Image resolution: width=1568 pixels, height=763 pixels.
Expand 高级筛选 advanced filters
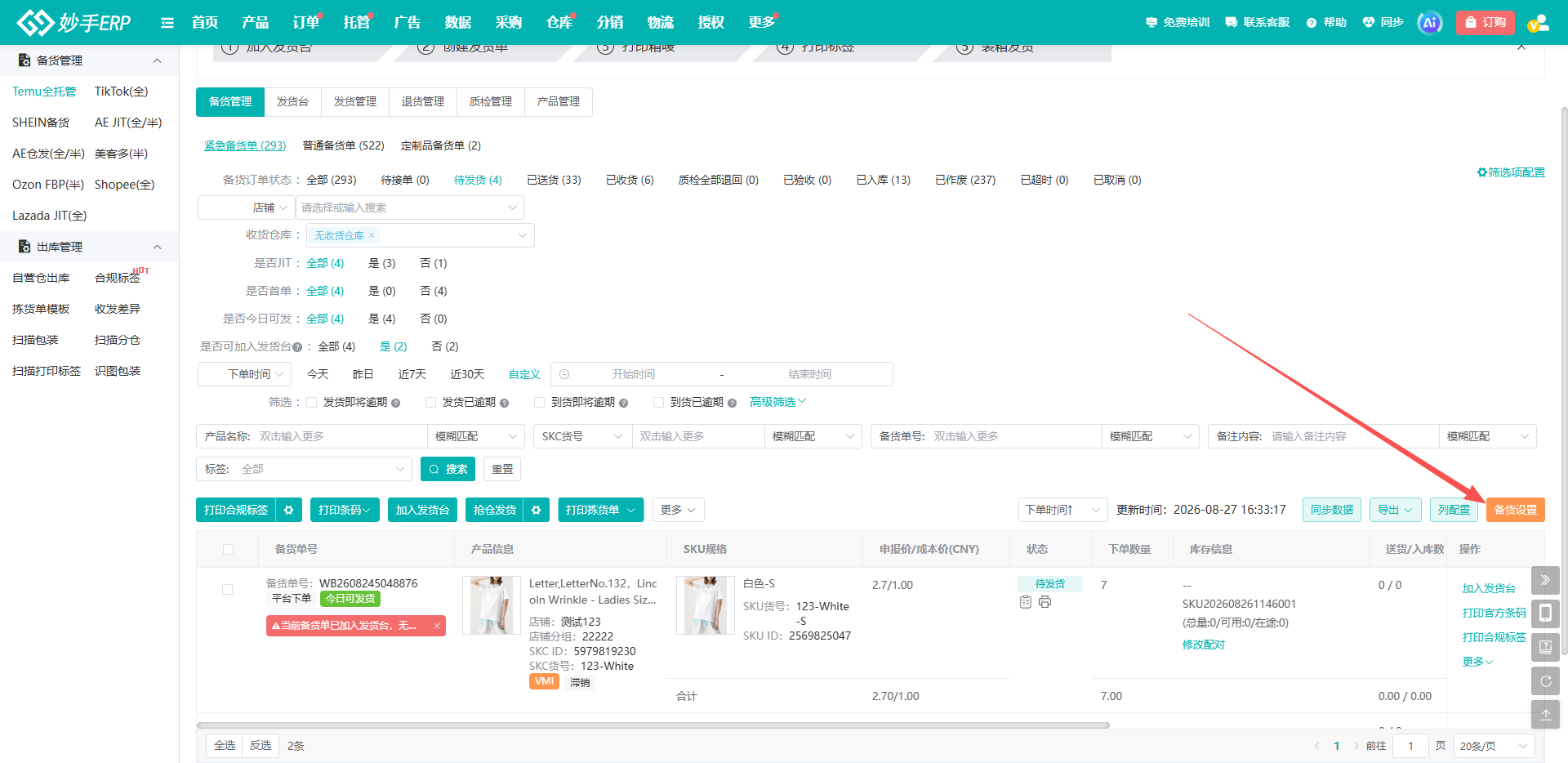click(778, 402)
